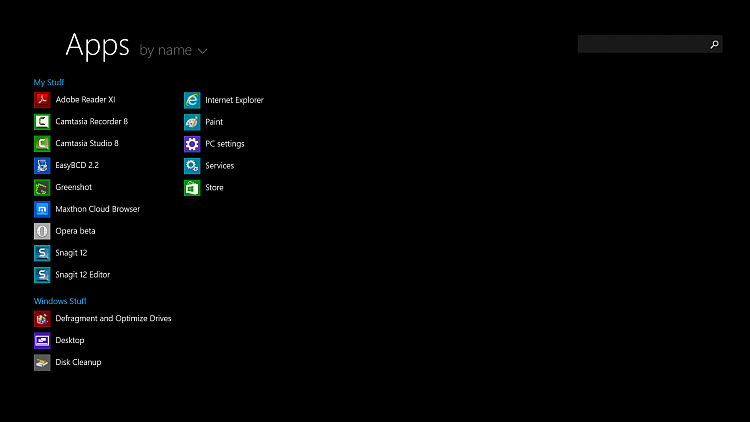This screenshot has height=422, width=750.
Task: Click the 'Camtasia Recorder 8' label
Action: point(92,122)
